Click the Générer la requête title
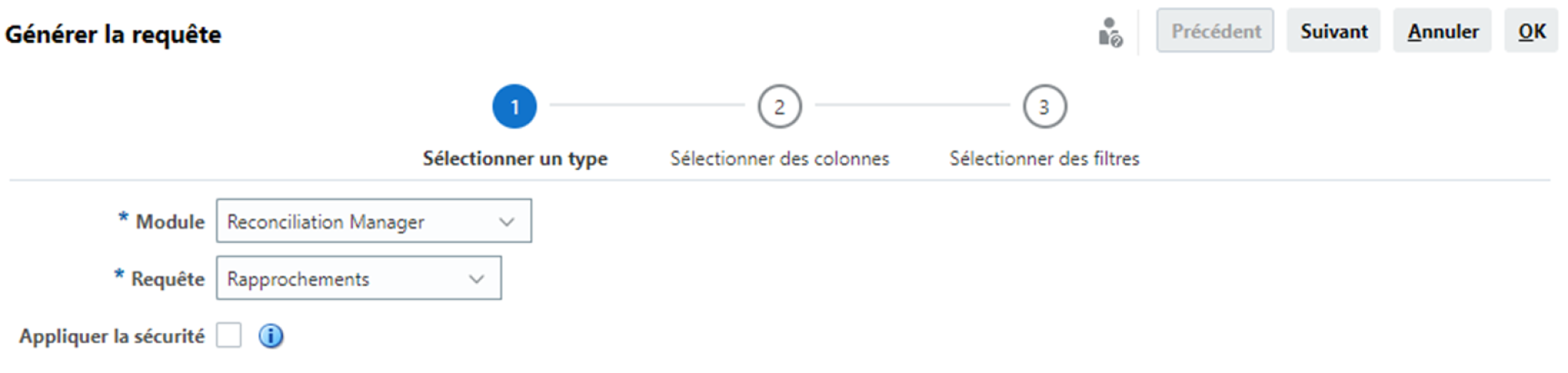Screen dimensions: 1568x373 114,34
